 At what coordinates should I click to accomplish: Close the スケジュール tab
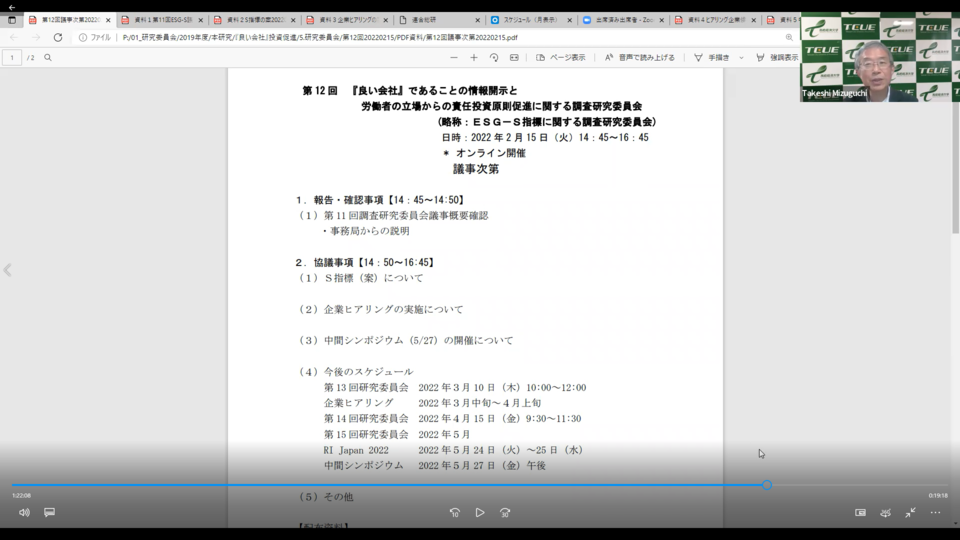(569, 20)
